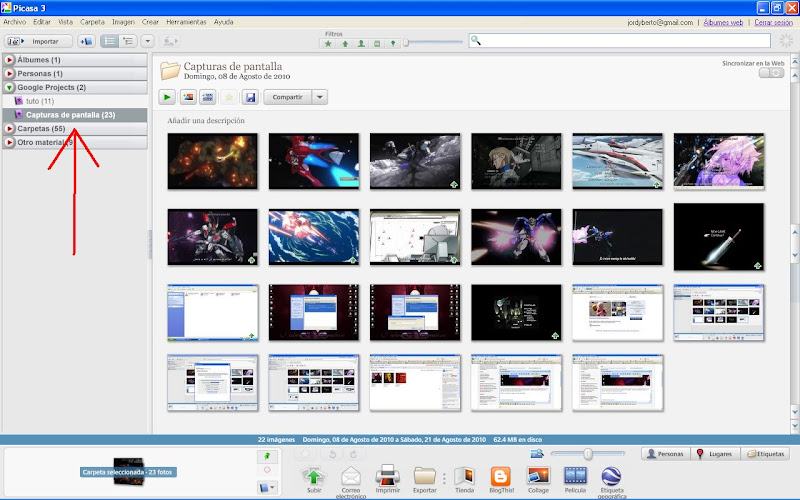800x500 pixels.
Task: Select the pink-haired character thumbnail
Action: coord(719,161)
